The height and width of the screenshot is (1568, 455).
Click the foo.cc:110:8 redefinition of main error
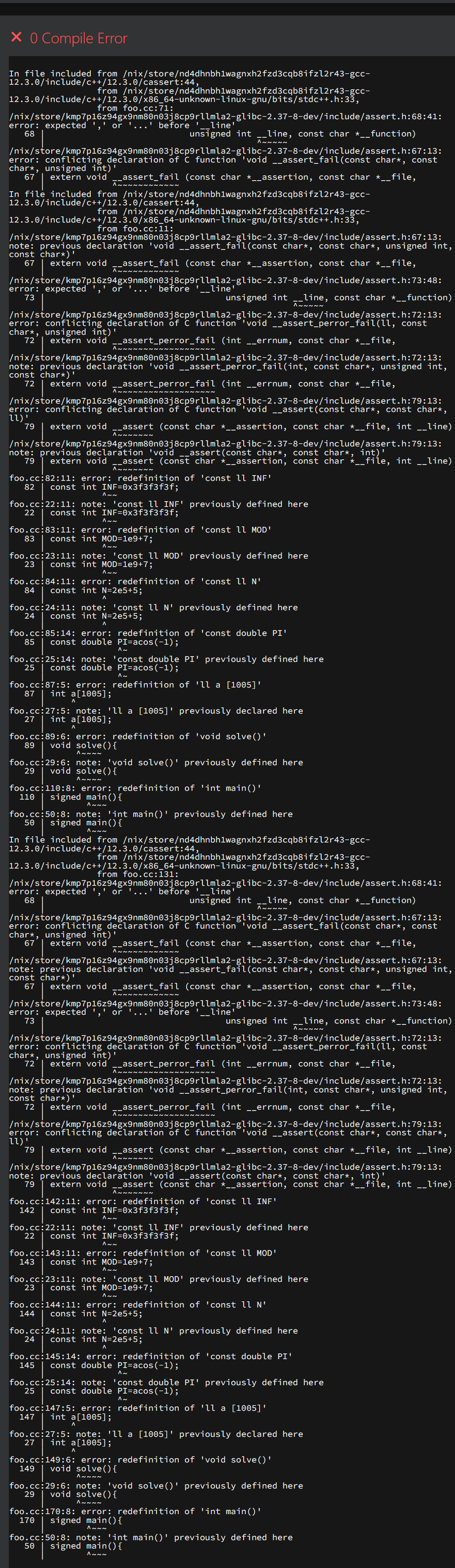tap(135, 788)
